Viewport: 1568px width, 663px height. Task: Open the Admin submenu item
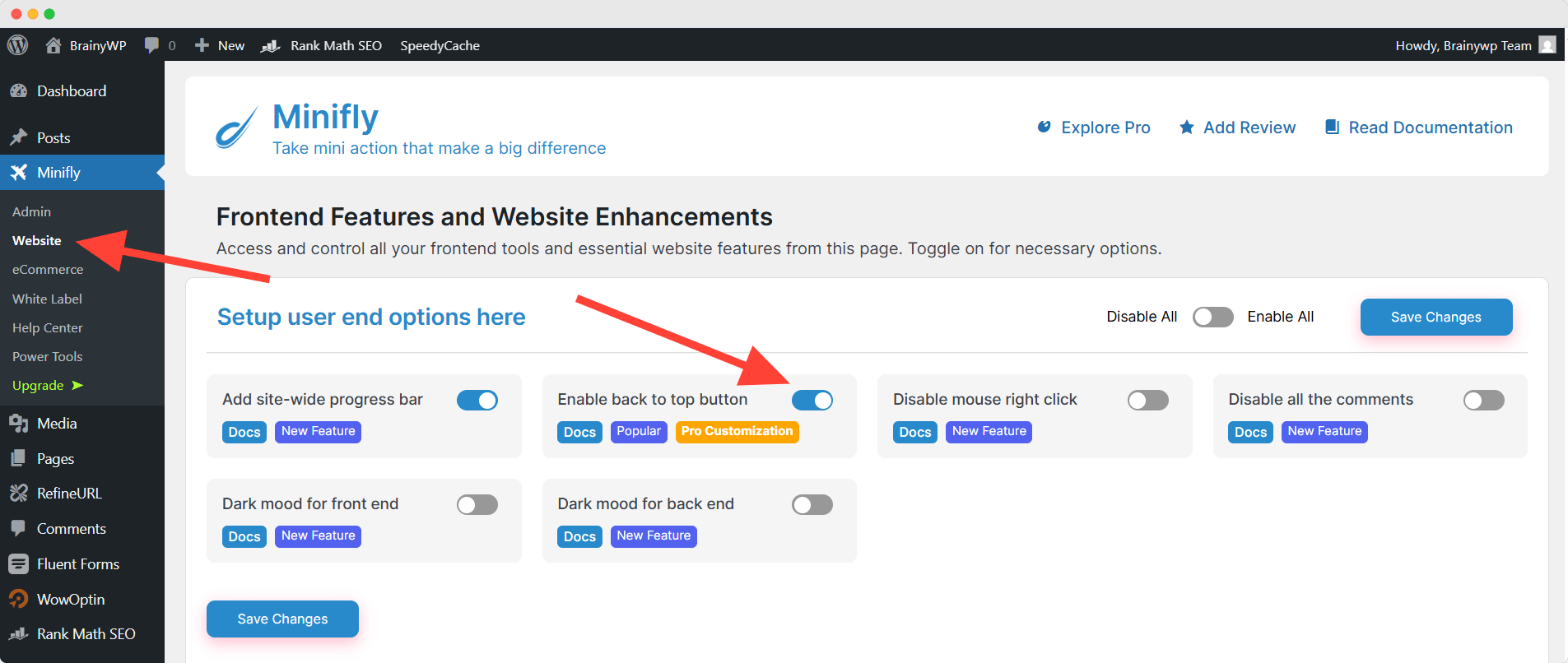(x=31, y=212)
